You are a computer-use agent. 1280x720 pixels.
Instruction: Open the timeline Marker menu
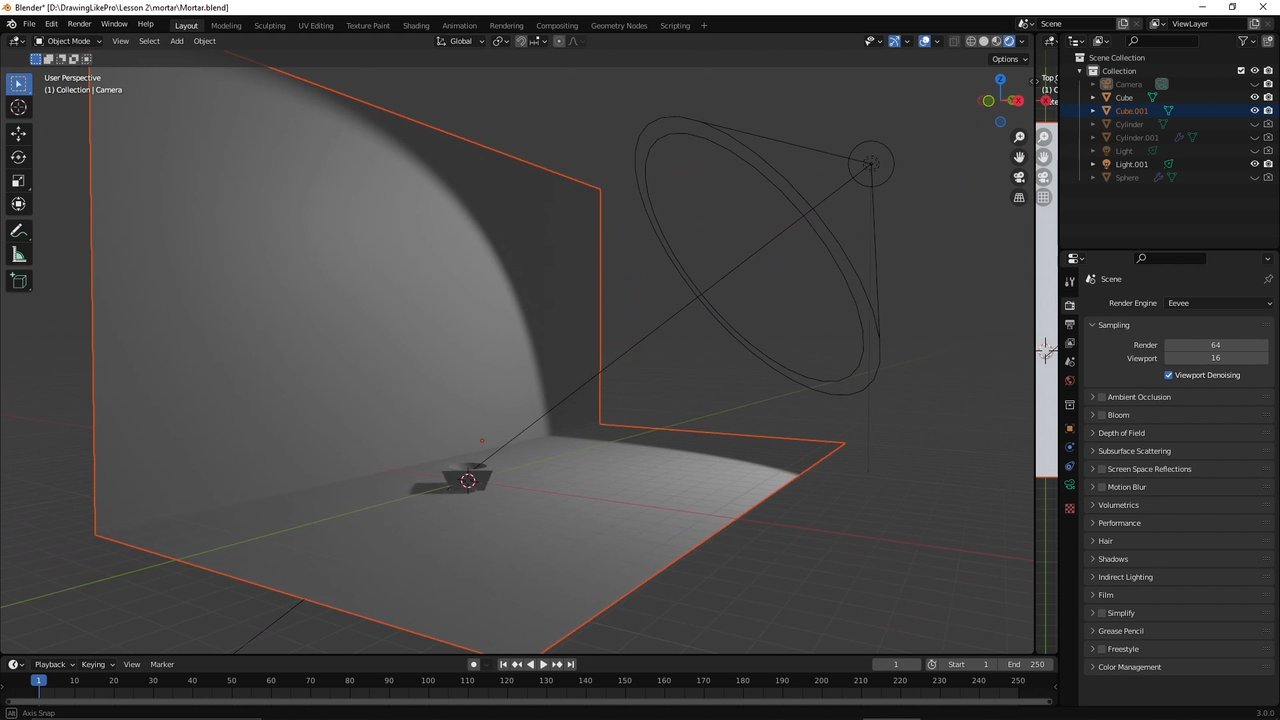coord(162,664)
